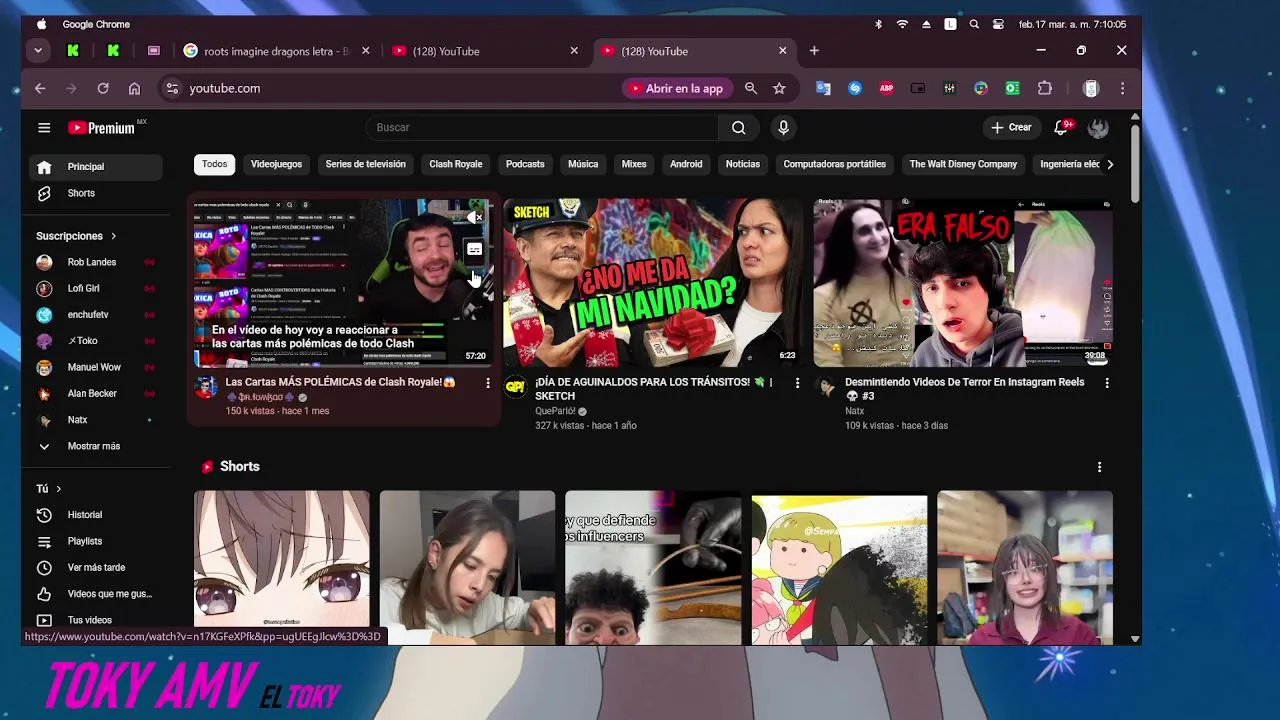This screenshot has width=1280, height=720.
Task: Switch to roots imagine dragons letra tab
Action: 277,51
